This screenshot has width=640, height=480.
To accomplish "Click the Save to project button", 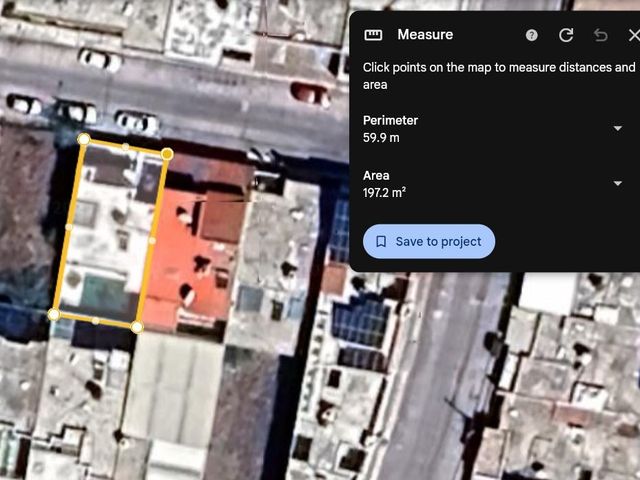I will (429, 241).
